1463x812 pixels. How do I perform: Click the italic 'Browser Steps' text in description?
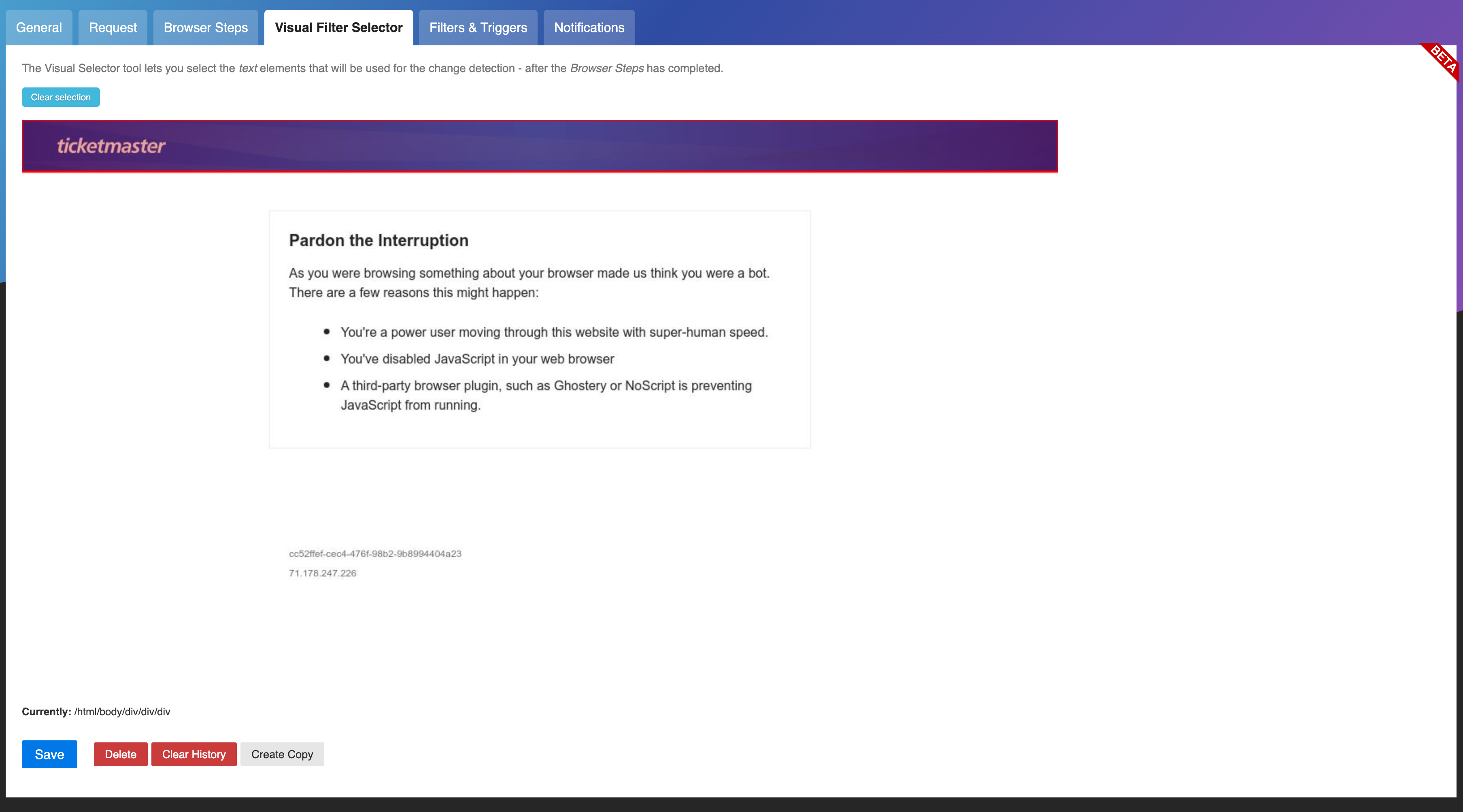pyautogui.click(x=606, y=68)
